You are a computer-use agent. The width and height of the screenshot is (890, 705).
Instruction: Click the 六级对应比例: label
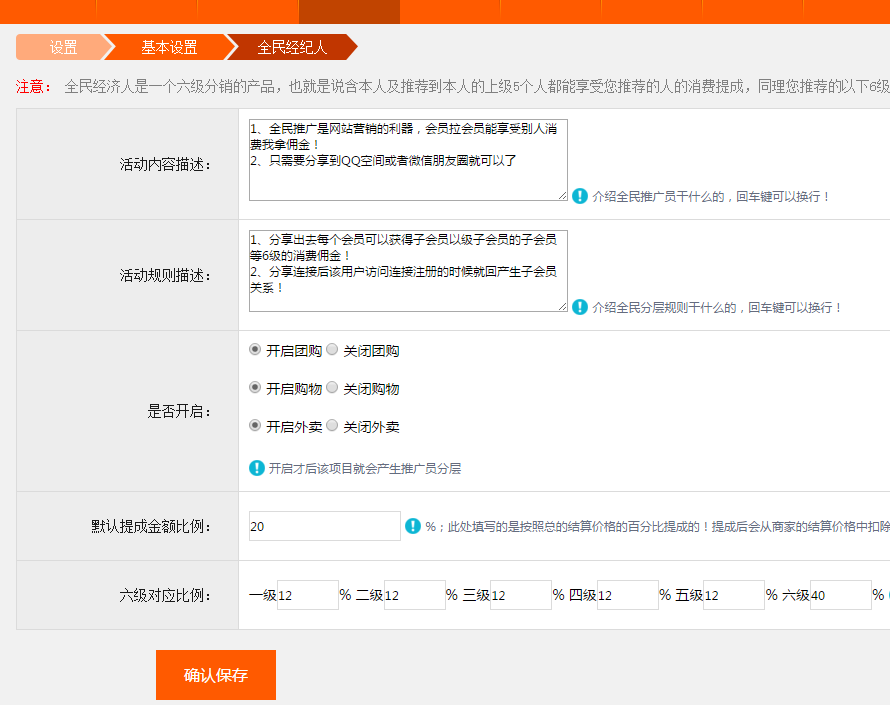[x=165, y=595]
